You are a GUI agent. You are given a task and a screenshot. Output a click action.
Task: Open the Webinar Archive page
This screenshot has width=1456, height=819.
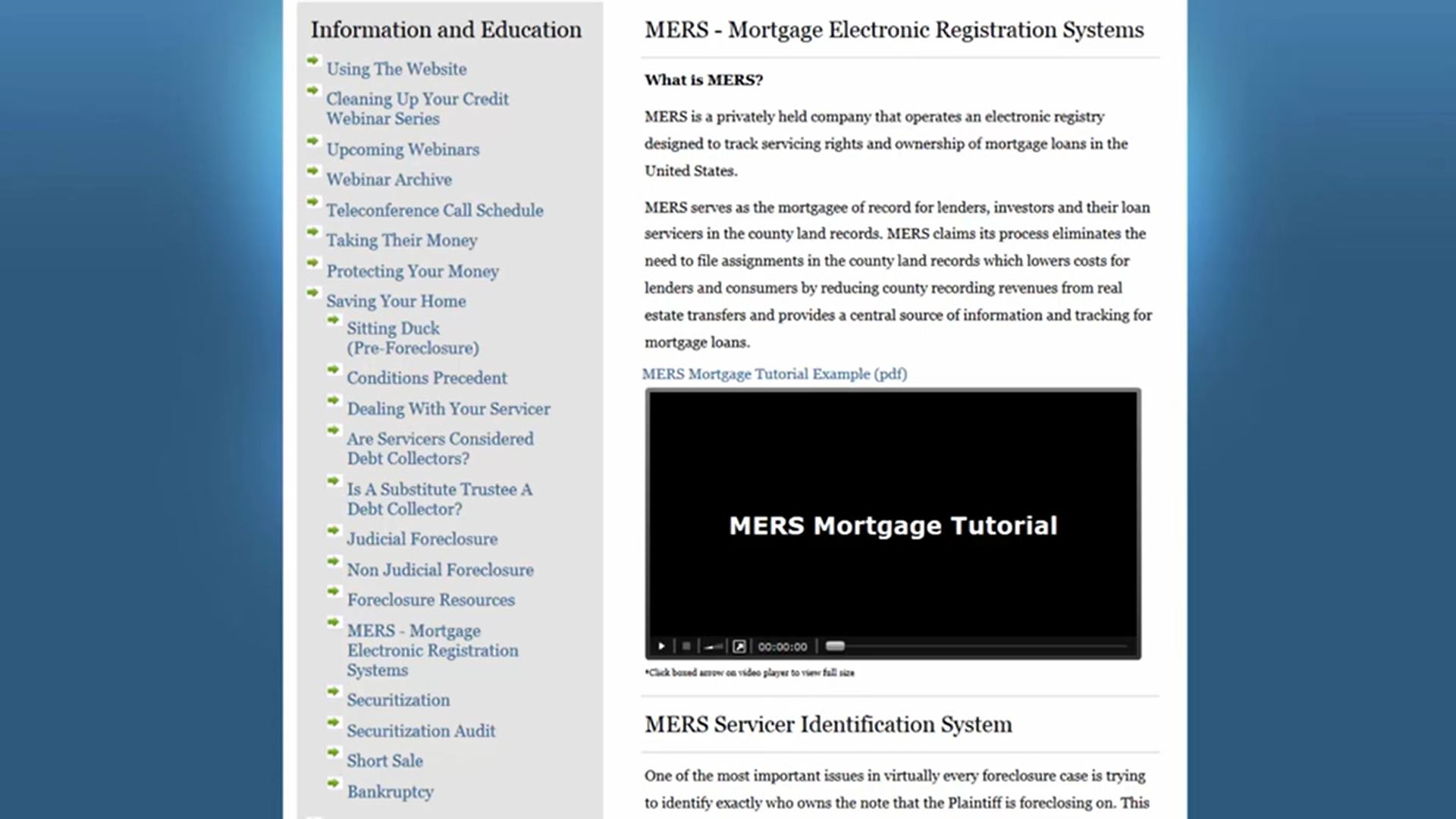(x=389, y=180)
